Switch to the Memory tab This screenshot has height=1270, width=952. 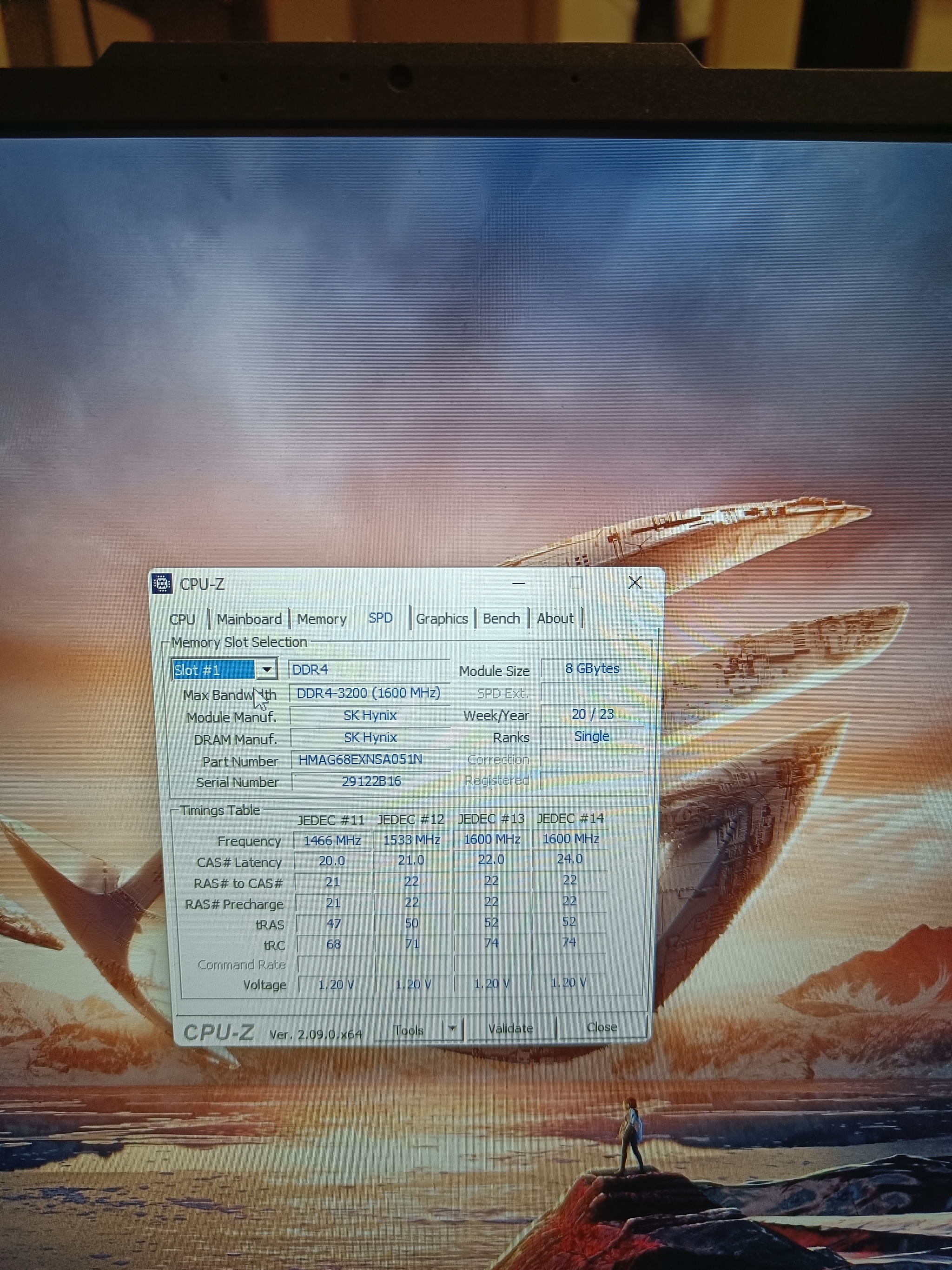pos(321,619)
